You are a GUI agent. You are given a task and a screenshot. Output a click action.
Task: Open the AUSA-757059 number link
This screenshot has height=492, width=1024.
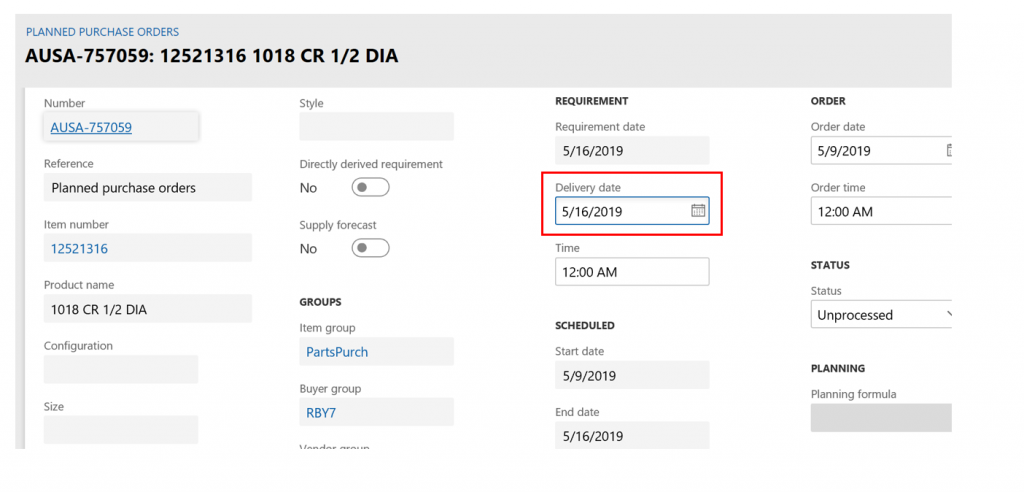point(91,127)
